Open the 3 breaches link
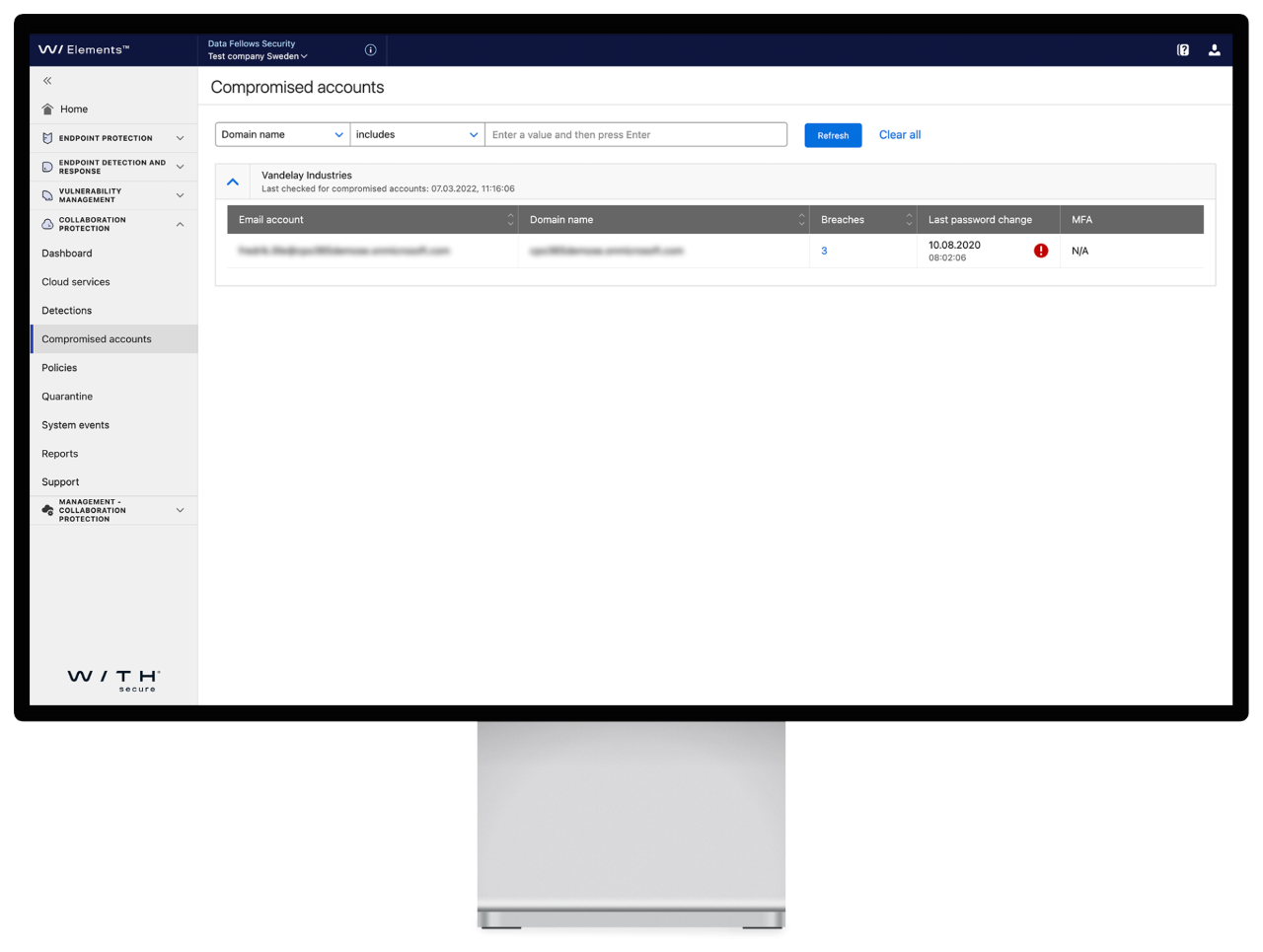Viewport: 1263px width, 952px height. [x=824, y=251]
